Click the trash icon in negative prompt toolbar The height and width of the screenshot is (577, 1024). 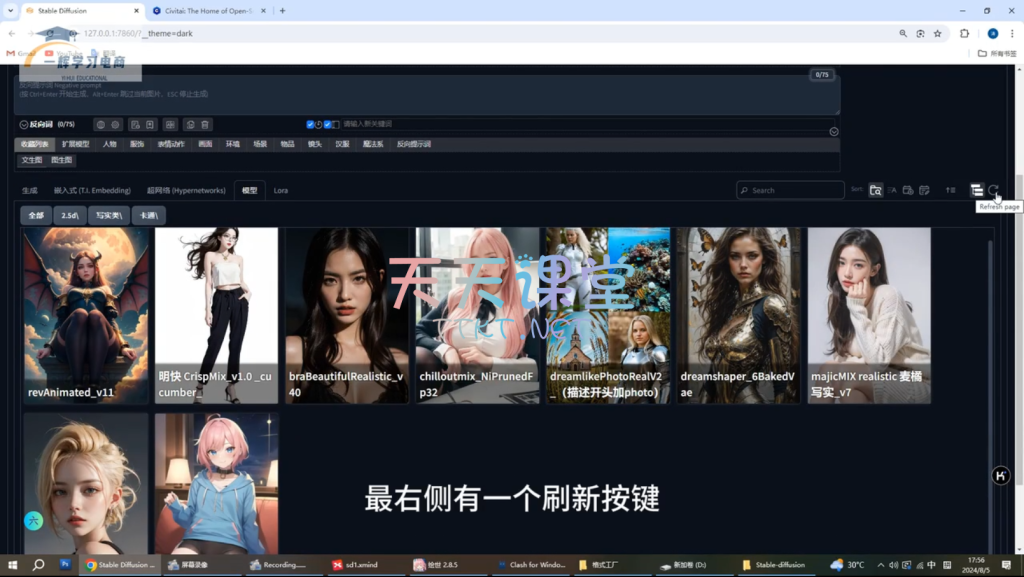click(205, 125)
